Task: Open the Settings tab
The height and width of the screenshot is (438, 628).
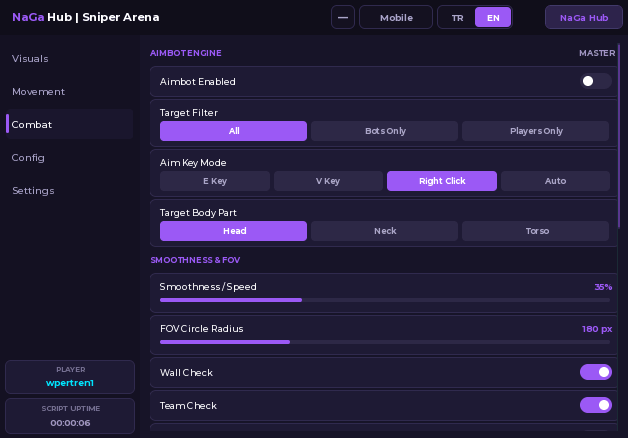Action: click(x=70, y=191)
